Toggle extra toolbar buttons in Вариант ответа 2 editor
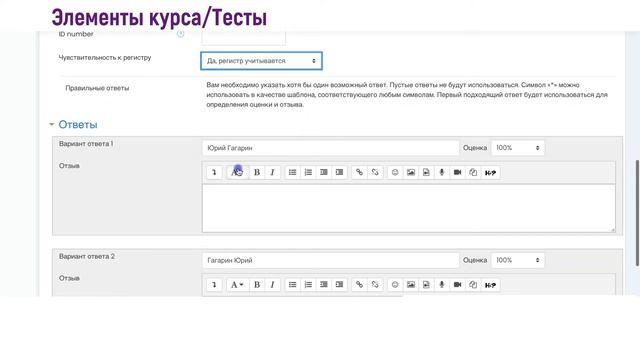This screenshot has width=640, height=360. pyautogui.click(x=214, y=284)
